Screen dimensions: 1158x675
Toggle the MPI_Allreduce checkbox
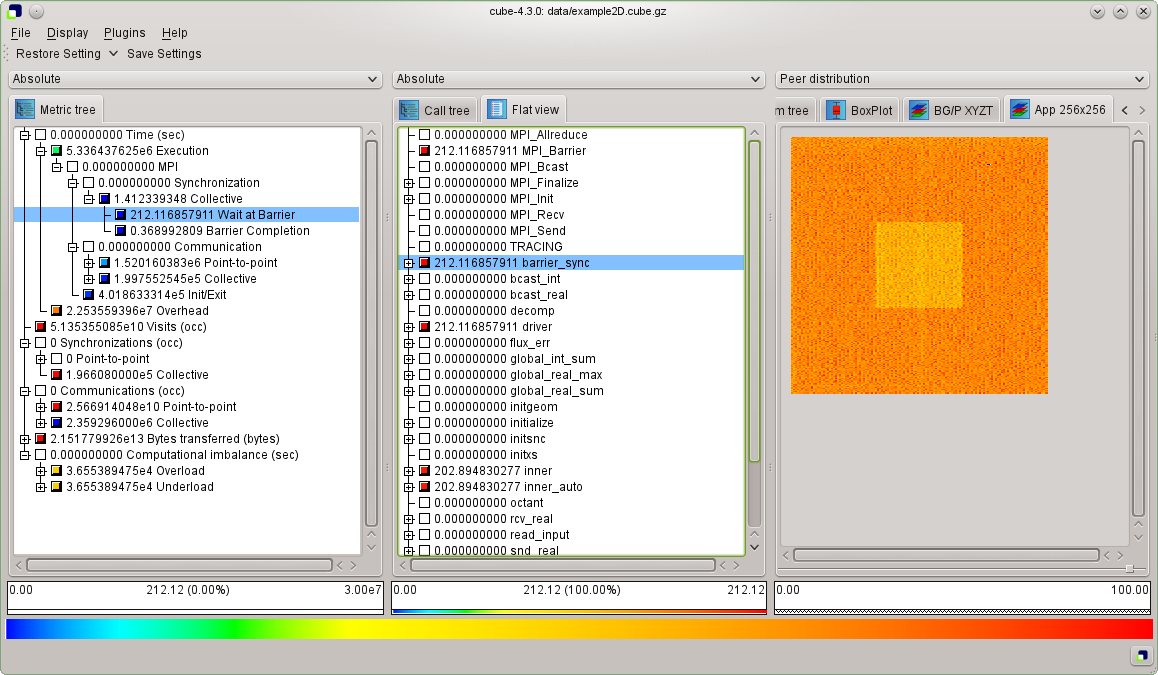(425, 135)
